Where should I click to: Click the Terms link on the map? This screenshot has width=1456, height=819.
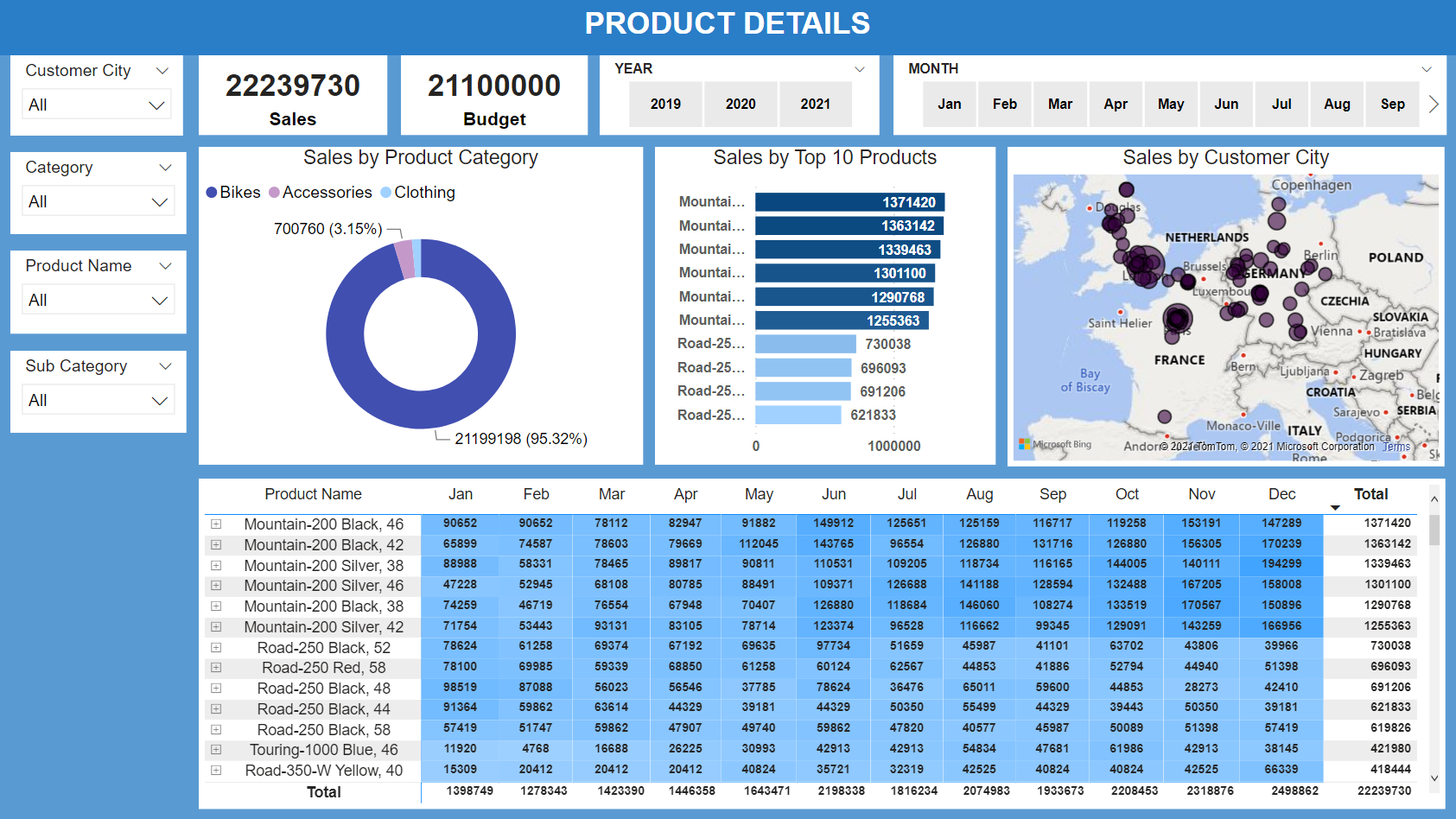pyautogui.click(x=1396, y=447)
